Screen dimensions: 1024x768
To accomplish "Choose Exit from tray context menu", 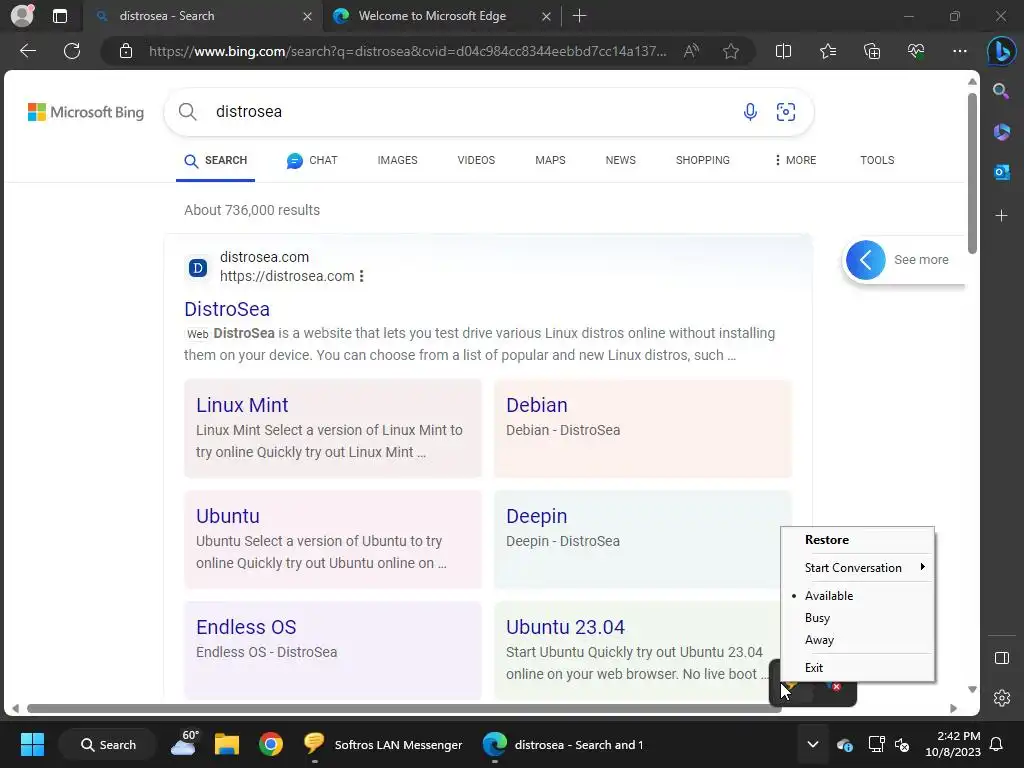I will pyautogui.click(x=858, y=667).
